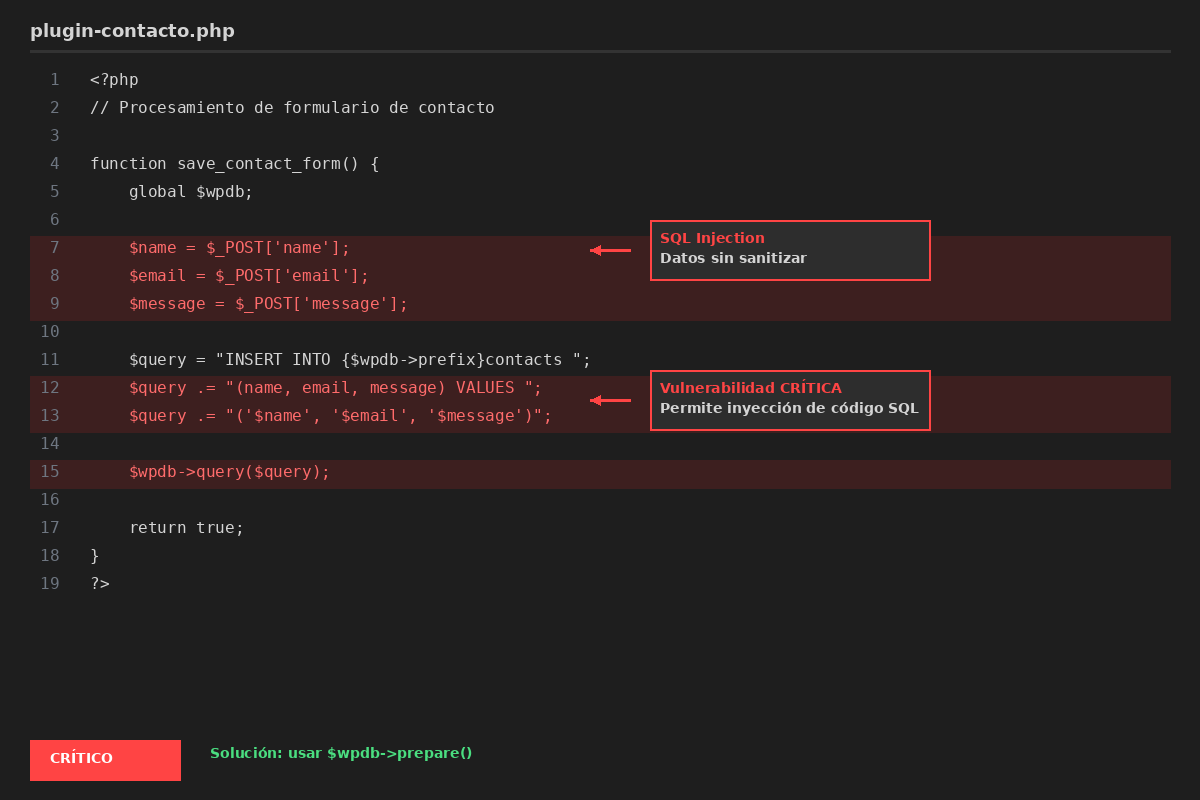This screenshot has width=1200, height=800.
Task: Place cursor on the $message = $_POST line
Action: [x=268, y=304]
